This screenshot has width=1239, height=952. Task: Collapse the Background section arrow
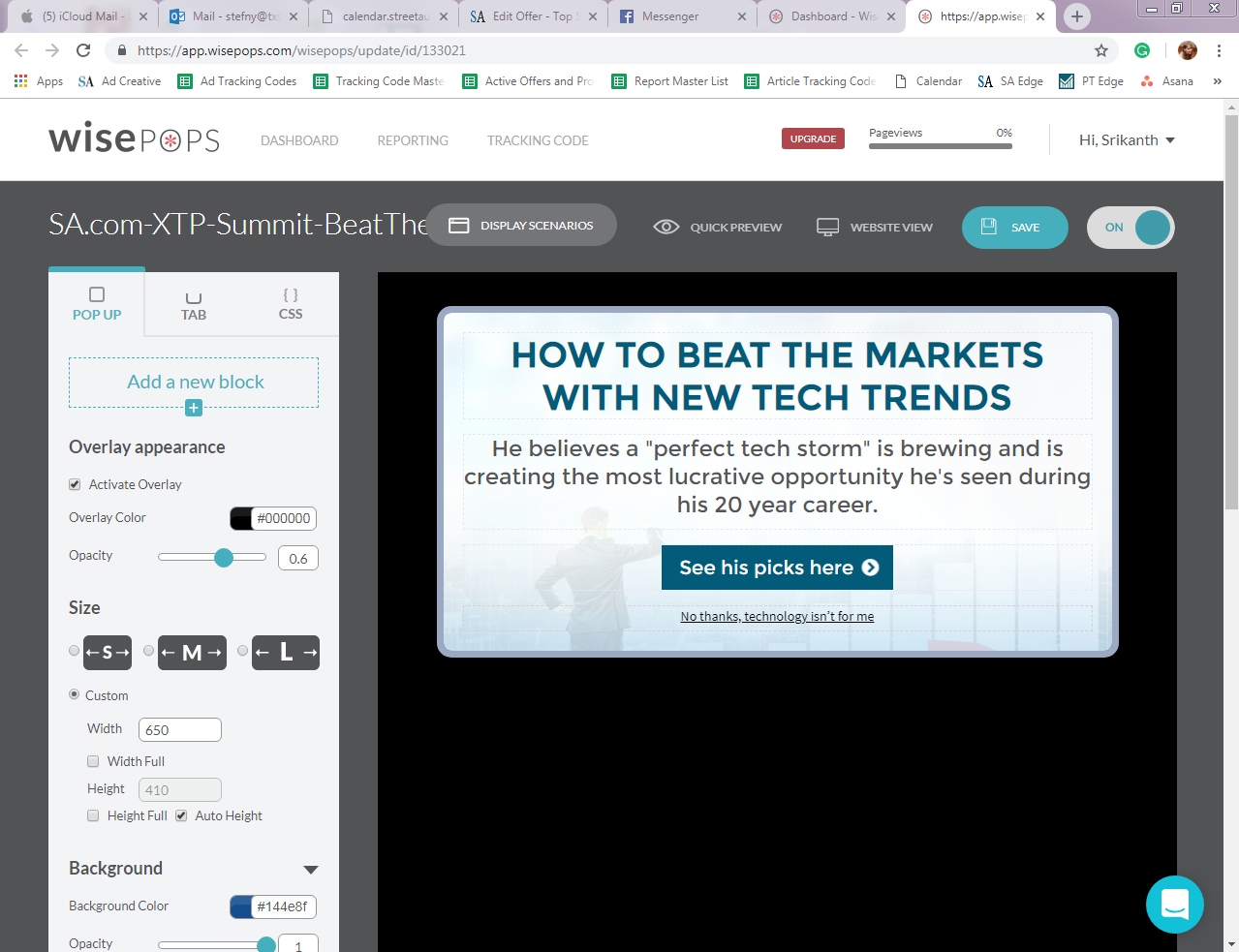coord(311,870)
